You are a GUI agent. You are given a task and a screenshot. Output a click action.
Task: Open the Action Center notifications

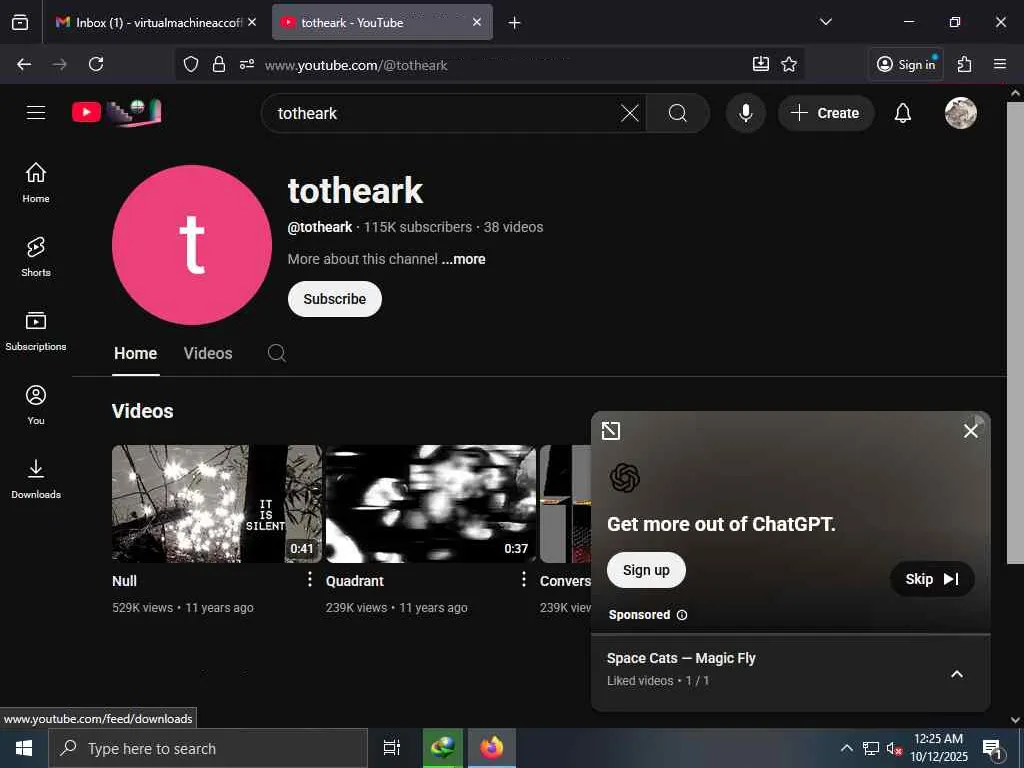993,748
